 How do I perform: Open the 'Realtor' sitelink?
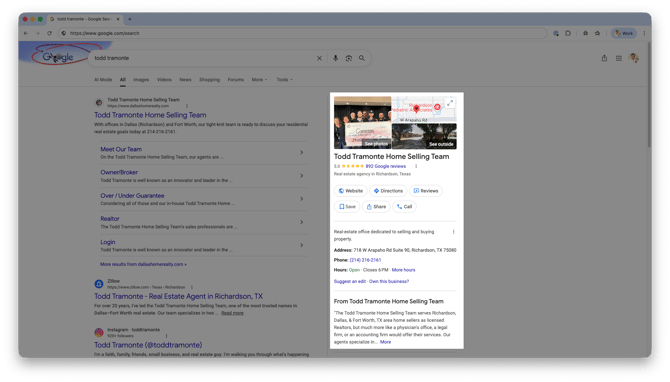pos(110,219)
